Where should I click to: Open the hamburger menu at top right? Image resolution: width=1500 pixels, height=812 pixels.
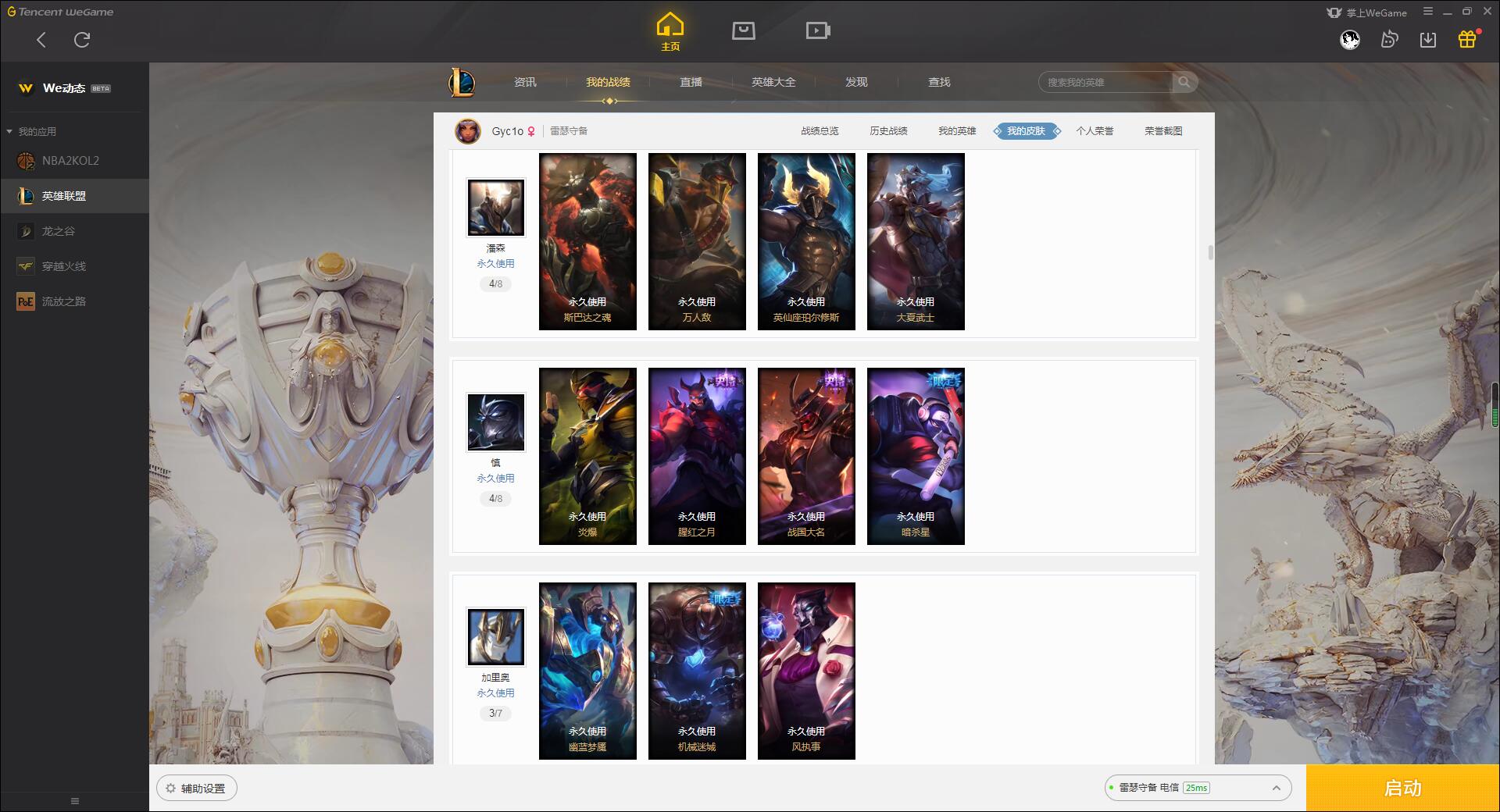click(x=1428, y=12)
